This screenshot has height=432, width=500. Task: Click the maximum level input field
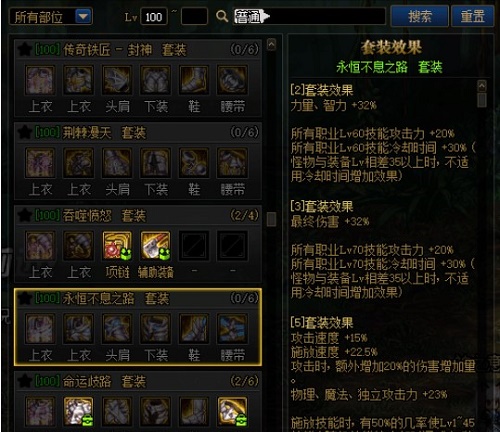(x=194, y=16)
